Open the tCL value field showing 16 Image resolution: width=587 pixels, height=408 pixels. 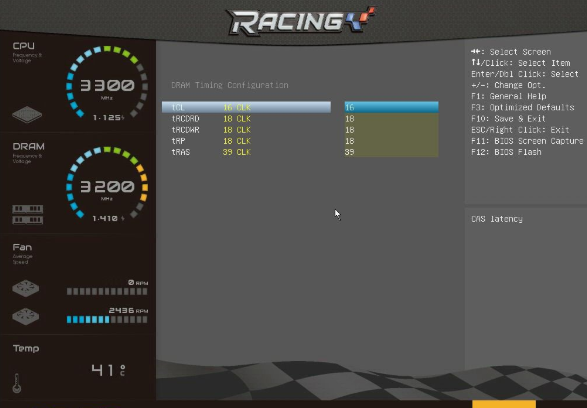click(x=391, y=107)
